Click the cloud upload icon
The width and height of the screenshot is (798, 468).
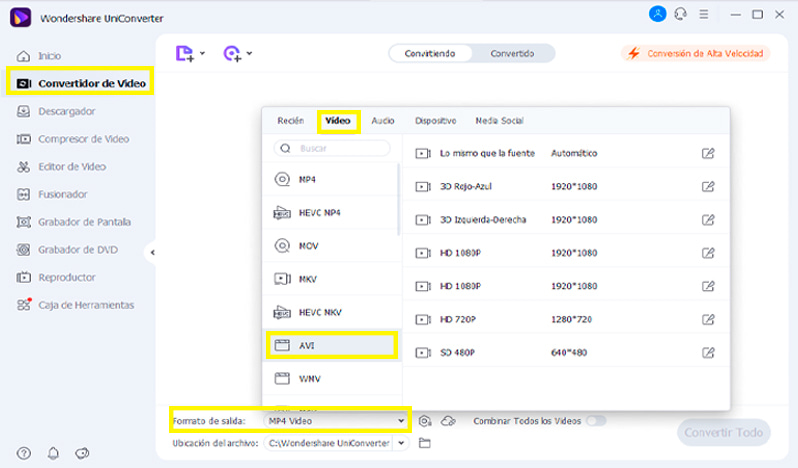pyautogui.click(x=448, y=421)
